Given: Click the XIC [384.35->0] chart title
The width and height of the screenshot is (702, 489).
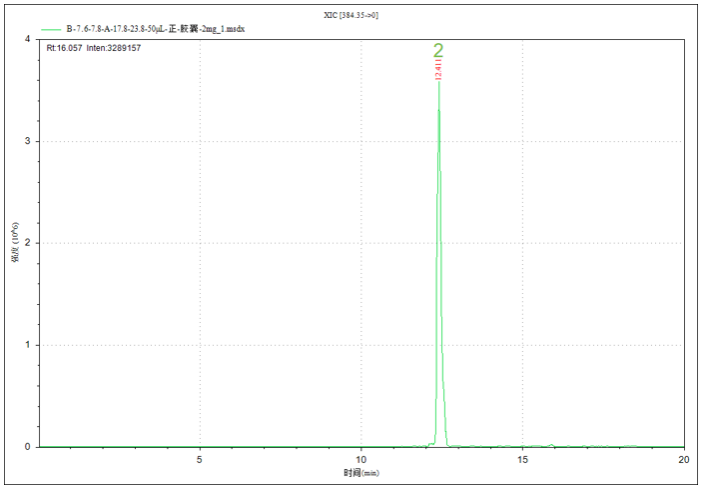Looking at the screenshot, I should pos(351,15).
